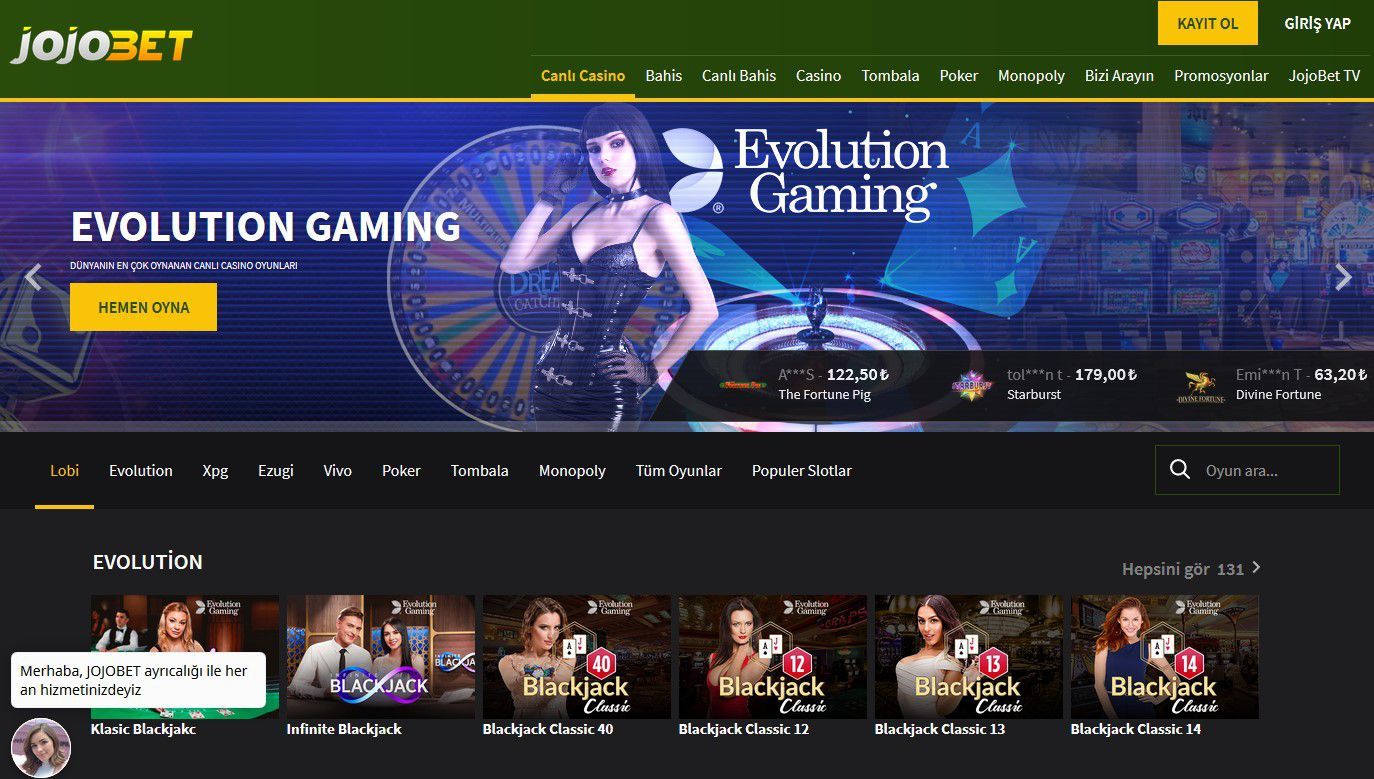Select the Tombala lobby tab

coord(480,471)
